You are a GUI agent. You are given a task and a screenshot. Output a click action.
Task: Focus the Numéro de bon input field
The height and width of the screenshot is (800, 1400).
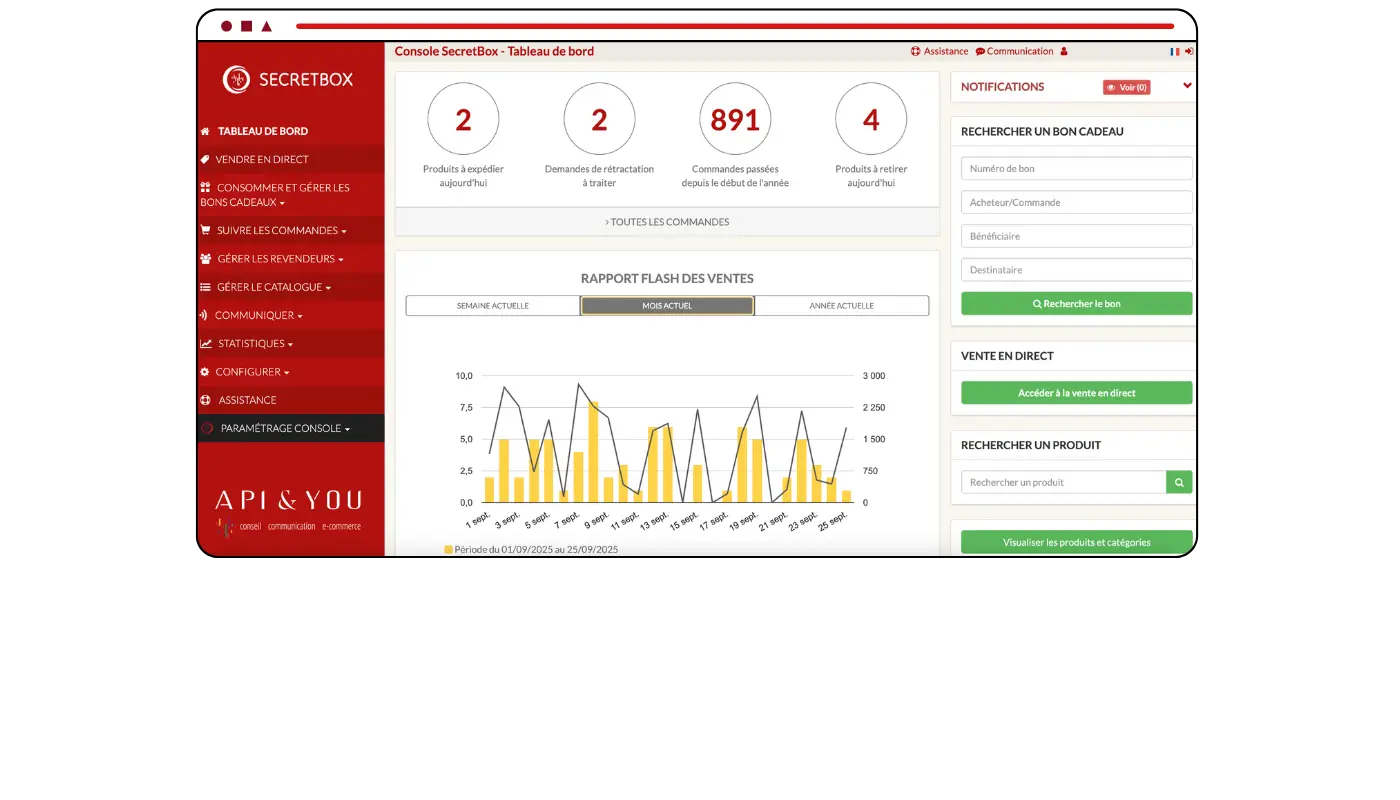(1076, 169)
